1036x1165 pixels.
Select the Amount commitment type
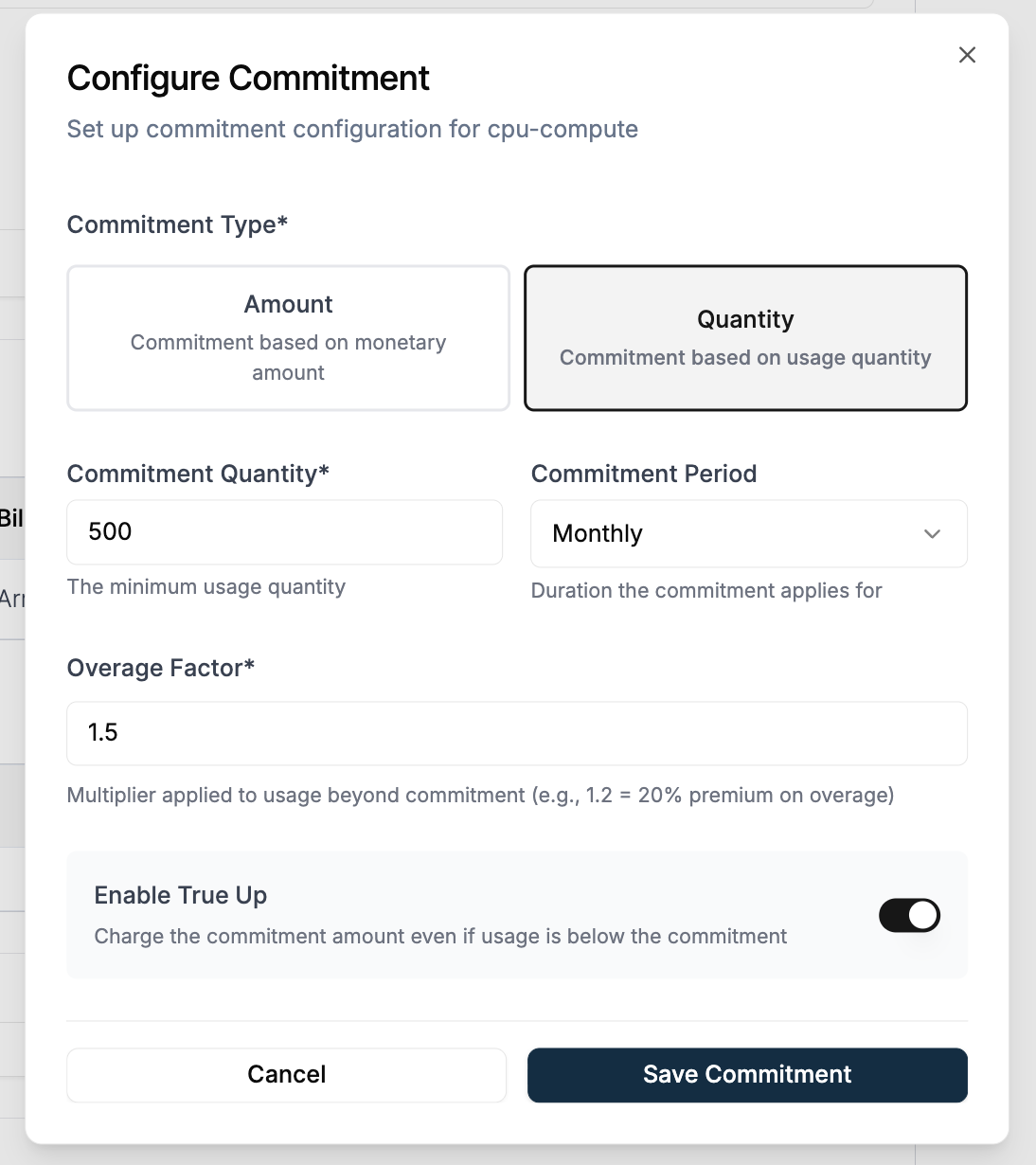[x=288, y=337]
